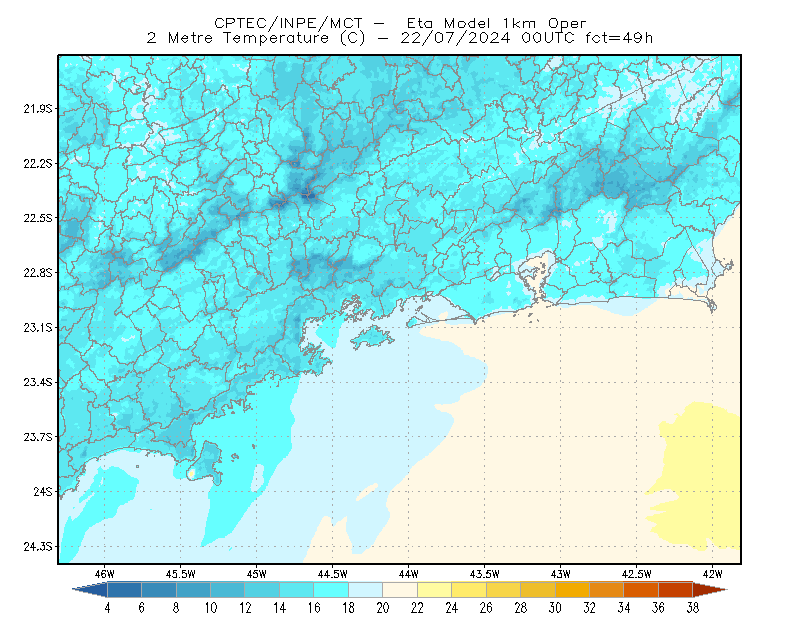Select the dark blue below-4 arrow on the color scale
The height and width of the screenshot is (618, 800).
click(x=91, y=590)
